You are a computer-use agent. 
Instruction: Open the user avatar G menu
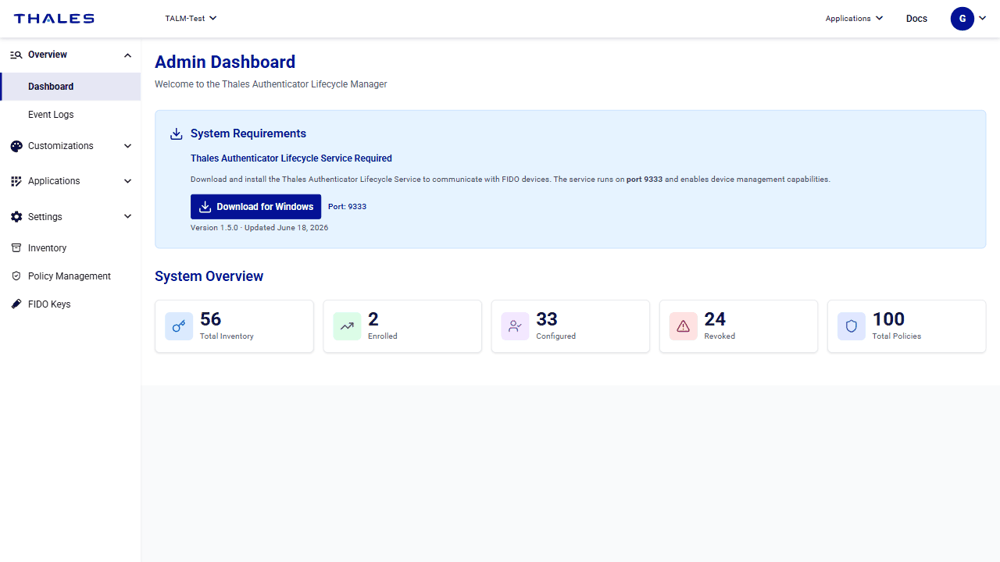click(962, 18)
